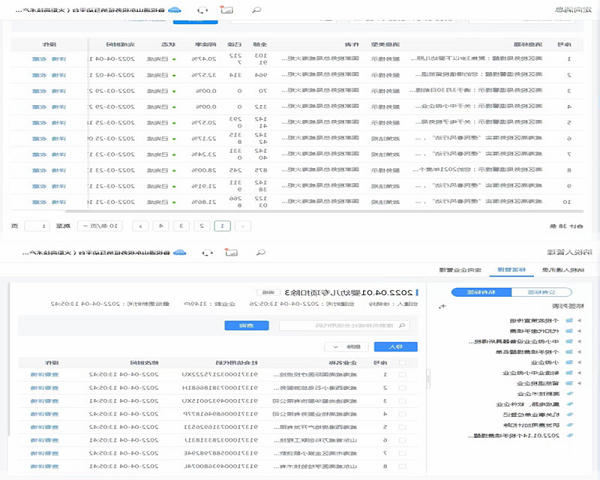Click the add-tag plus icon beside 标签列表
Screen dimensions: 600x480
[442, 306]
